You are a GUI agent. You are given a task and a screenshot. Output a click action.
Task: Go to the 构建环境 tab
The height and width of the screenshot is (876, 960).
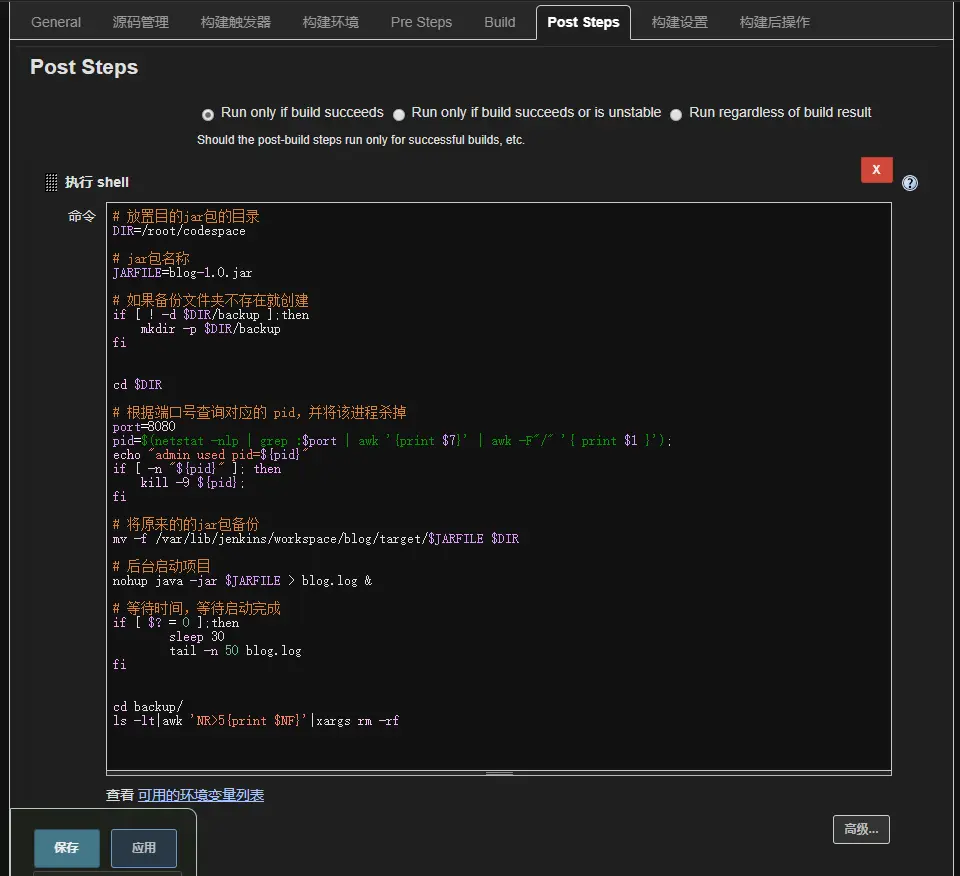click(x=331, y=22)
